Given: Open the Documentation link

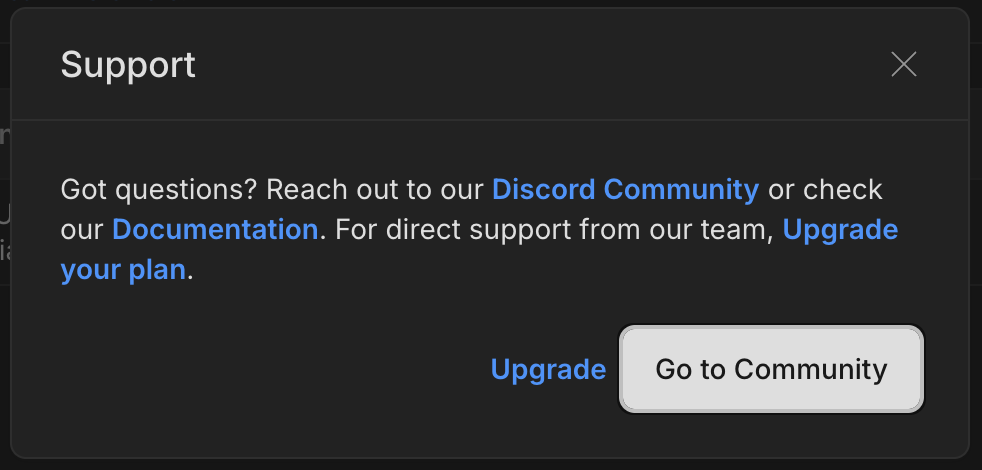Looking at the screenshot, I should [215, 229].
